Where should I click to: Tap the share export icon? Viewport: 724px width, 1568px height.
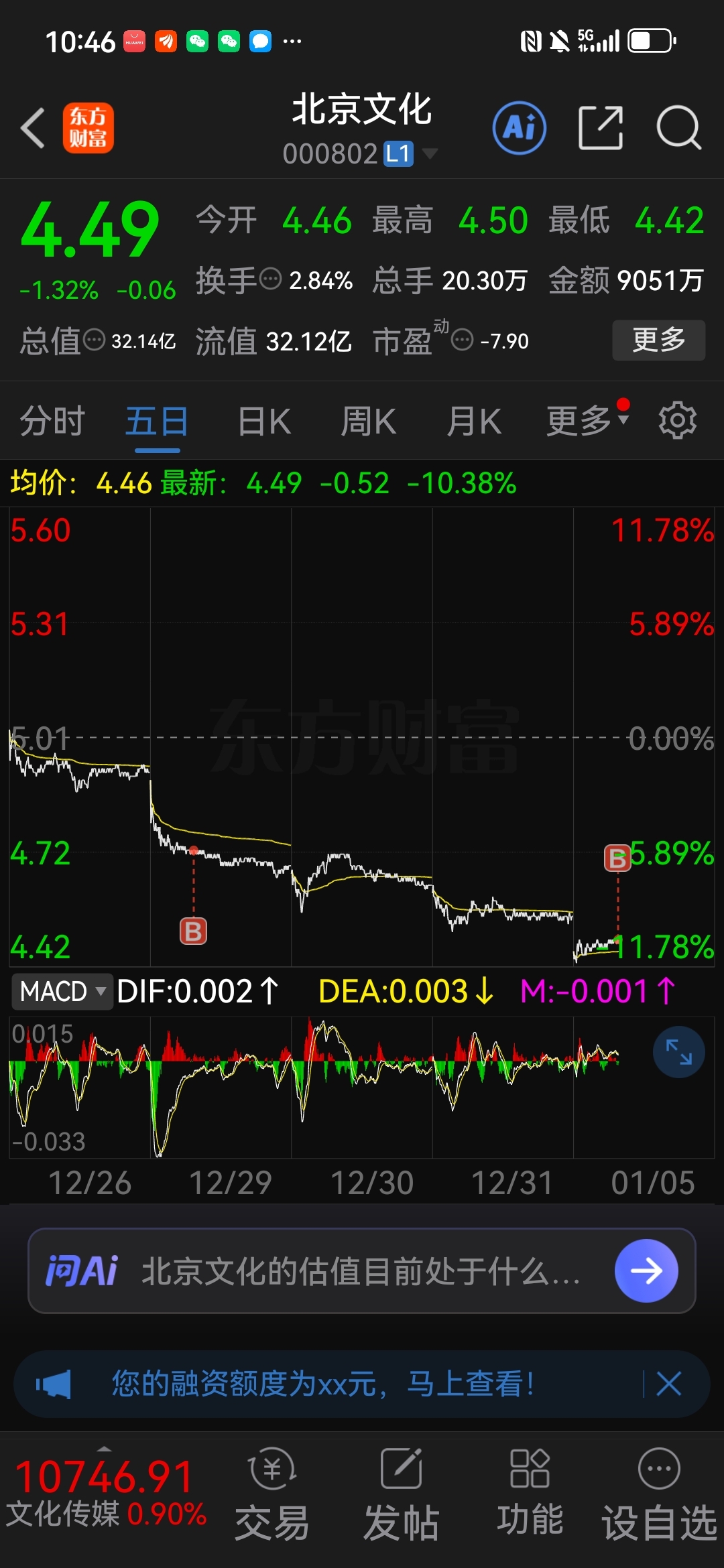coord(601,127)
